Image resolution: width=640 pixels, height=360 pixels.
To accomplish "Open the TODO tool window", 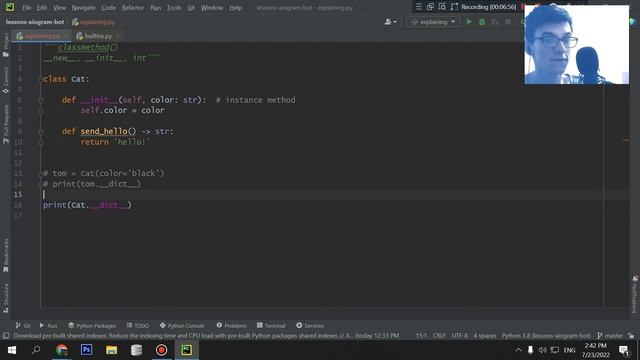I will (x=138, y=325).
